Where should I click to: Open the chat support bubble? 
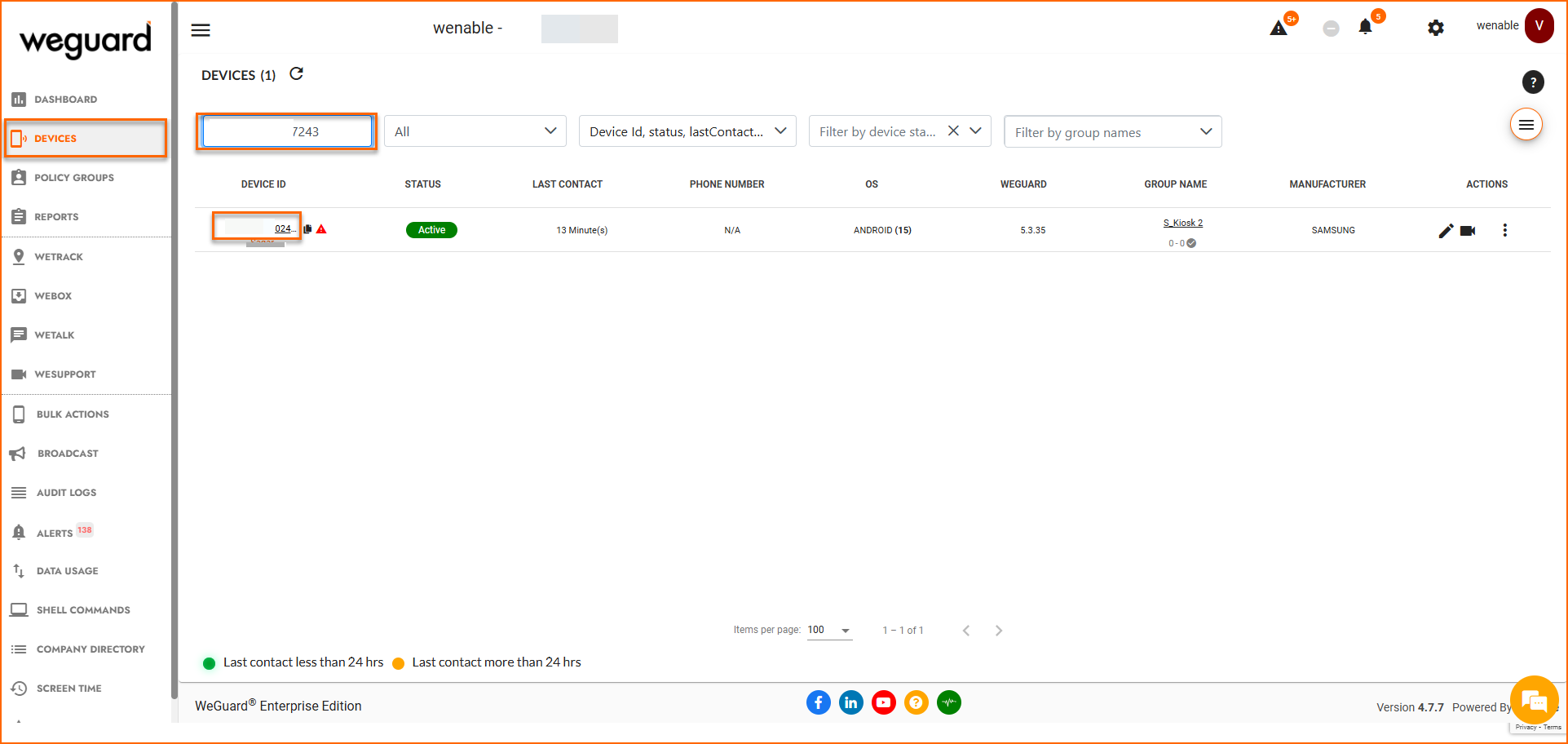[1535, 700]
